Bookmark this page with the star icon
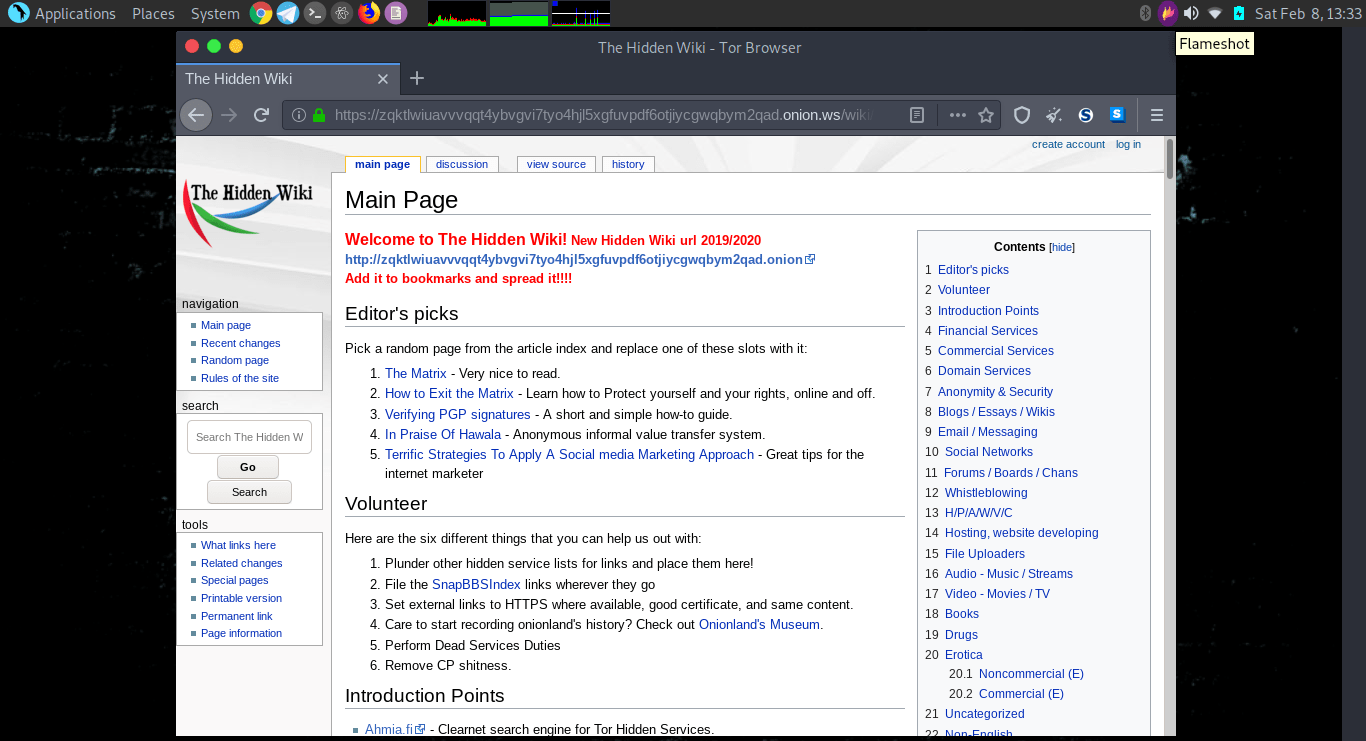The width and height of the screenshot is (1366, 741). [x=986, y=115]
